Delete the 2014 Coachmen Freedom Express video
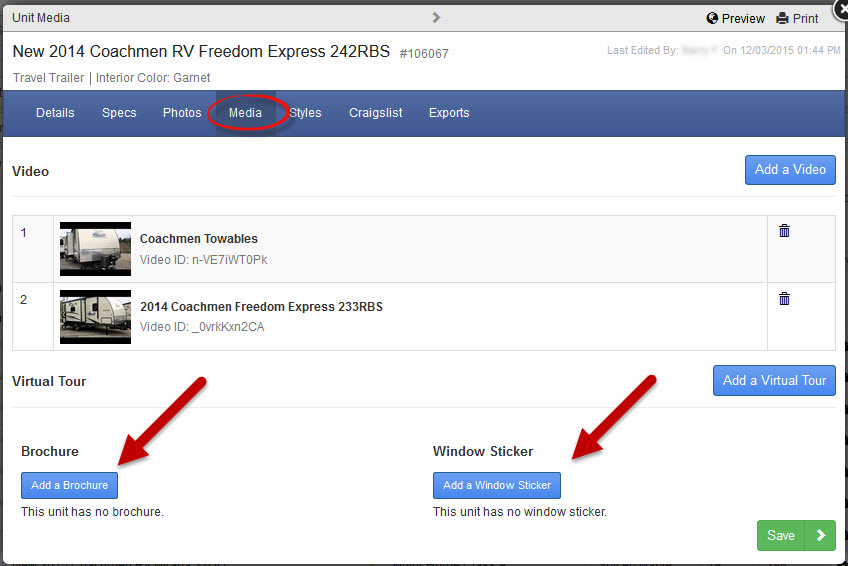Viewport: 848px width, 566px height. tap(784, 299)
